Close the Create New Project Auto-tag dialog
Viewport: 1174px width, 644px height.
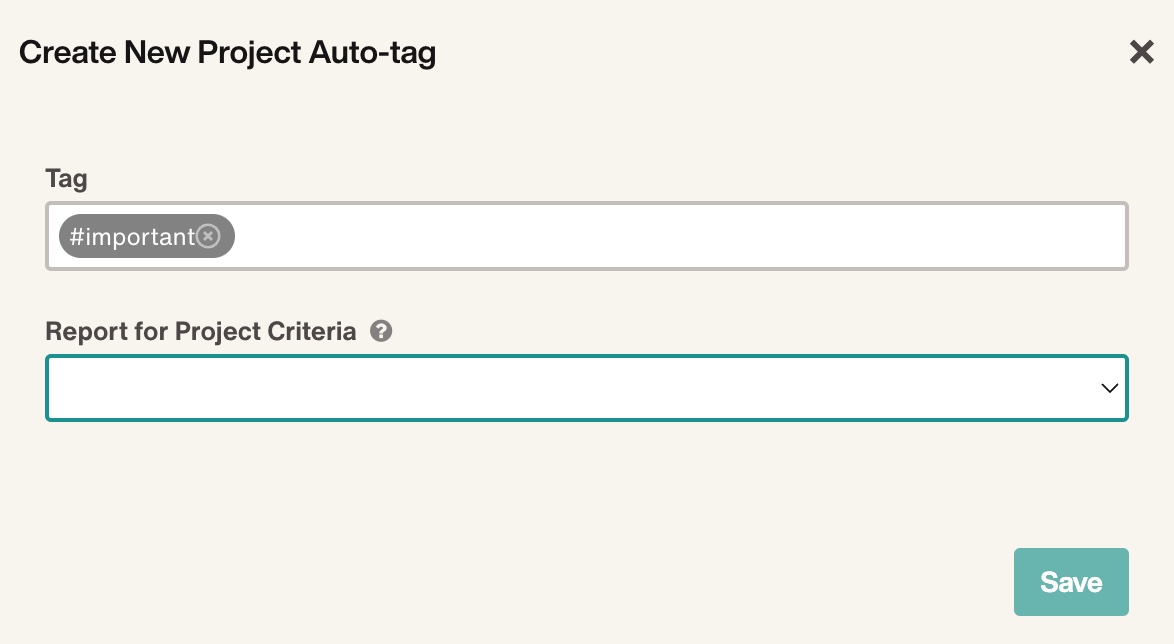click(x=1141, y=52)
